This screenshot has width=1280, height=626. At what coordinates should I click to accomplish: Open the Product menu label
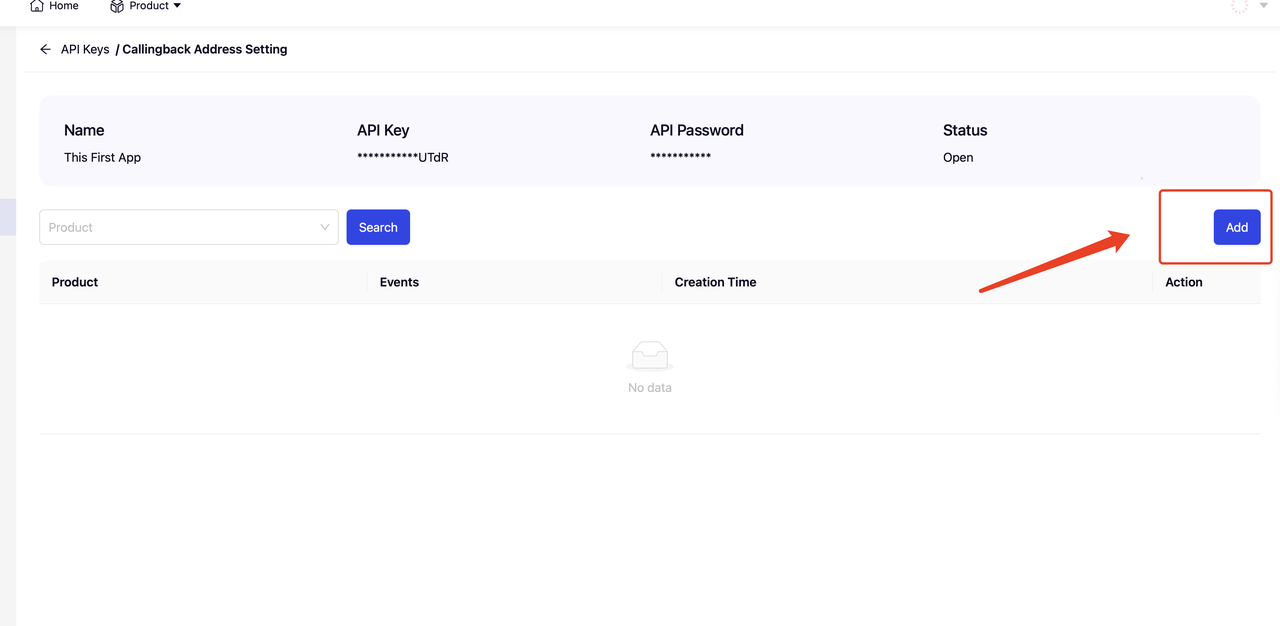point(149,6)
